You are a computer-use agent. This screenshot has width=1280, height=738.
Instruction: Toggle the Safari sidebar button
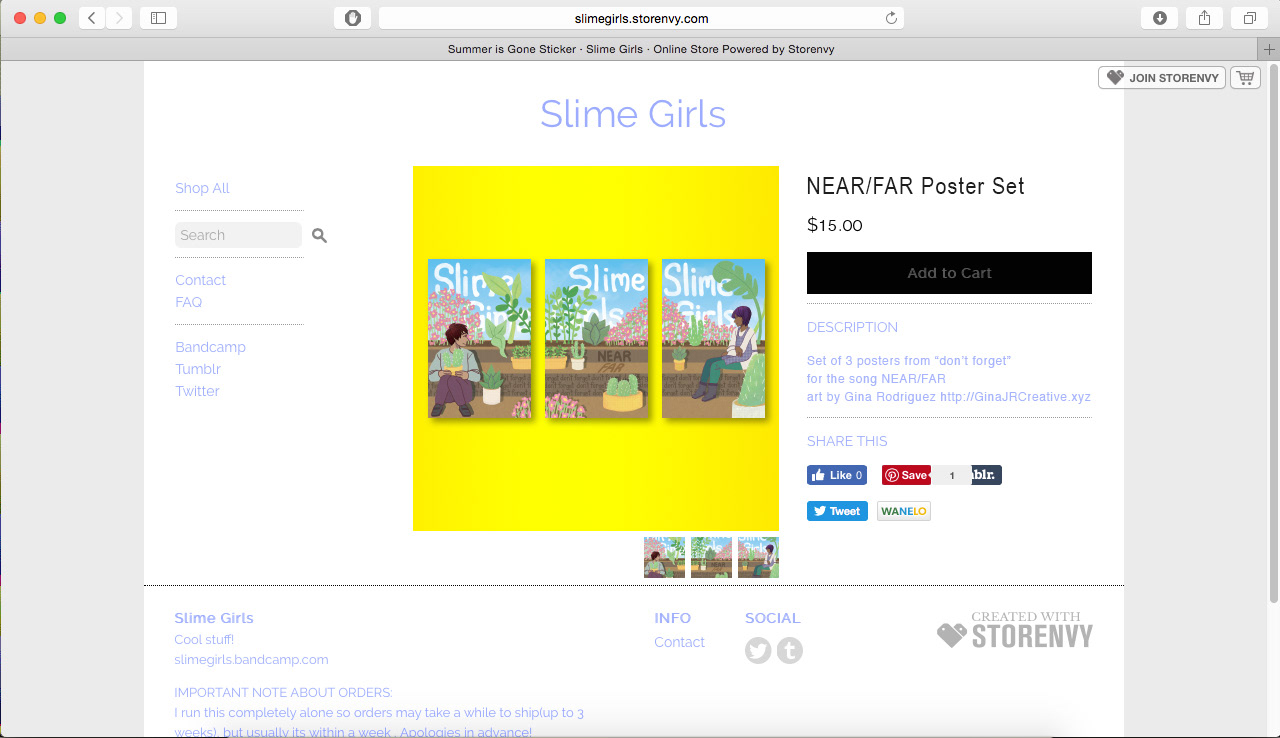click(158, 18)
